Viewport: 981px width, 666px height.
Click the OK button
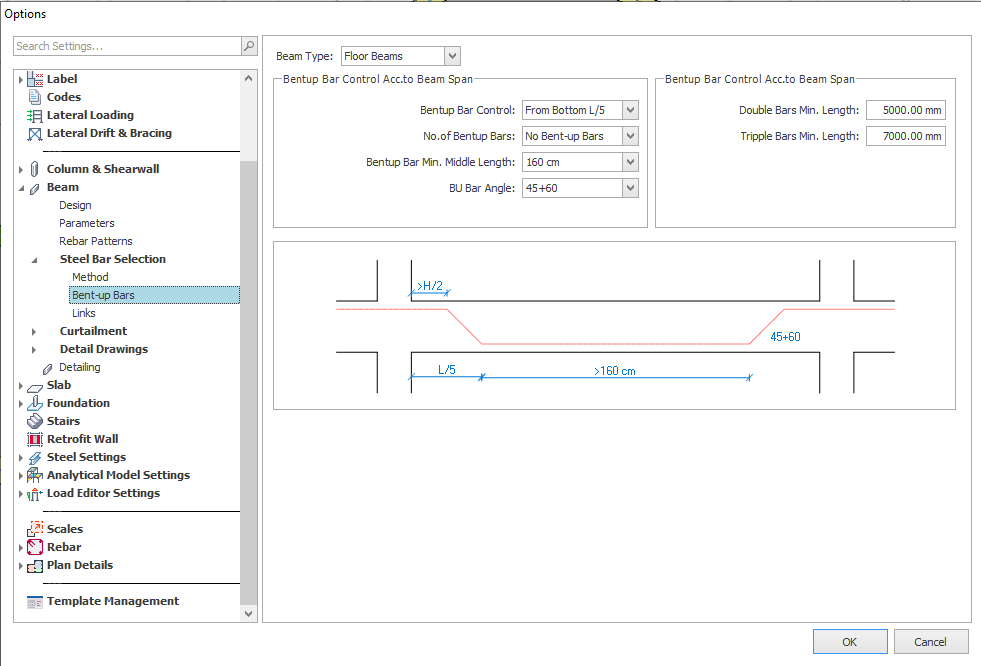click(849, 642)
